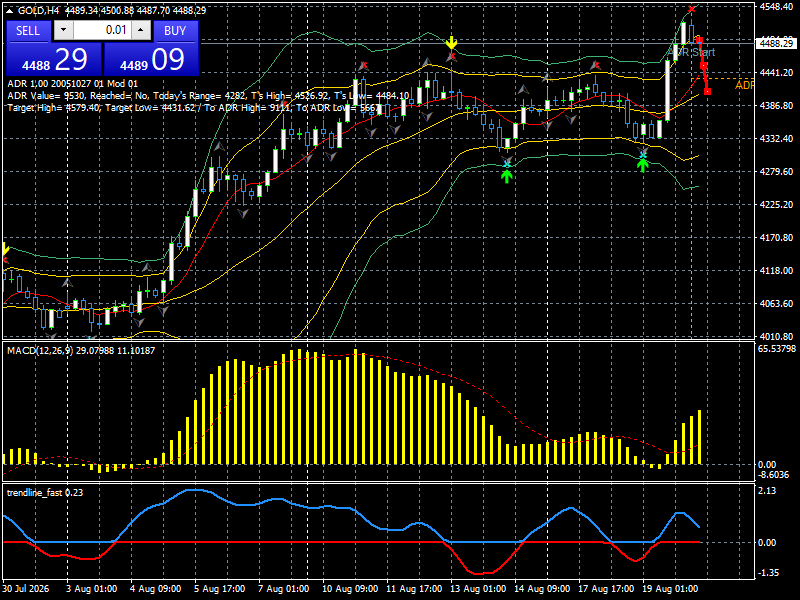The height and width of the screenshot is (600, 800).
Task: Click the sell price 4488 29 panel
Action: point(54,59)
